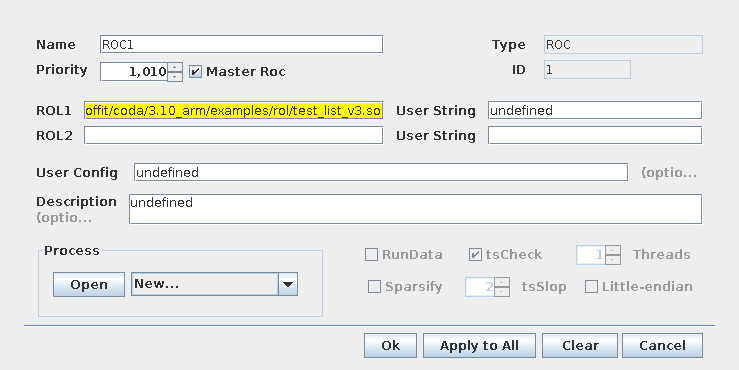Click the Process group title
The height and width of the screenshot is (370, 739).
point(72,251)
